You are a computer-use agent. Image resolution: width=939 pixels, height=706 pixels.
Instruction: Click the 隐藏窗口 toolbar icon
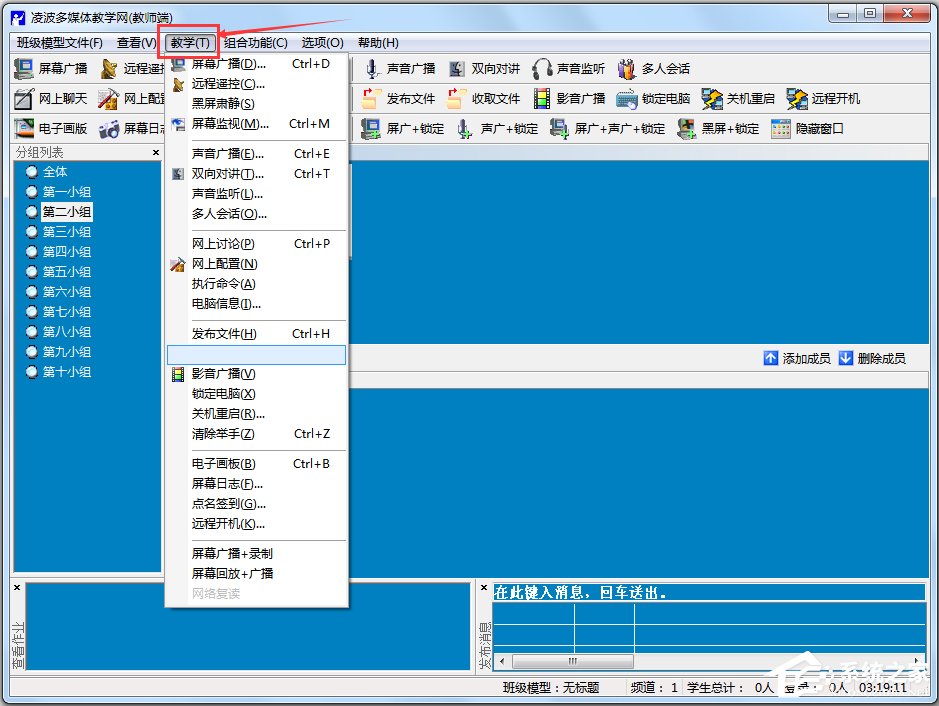[x=780, y=129]
